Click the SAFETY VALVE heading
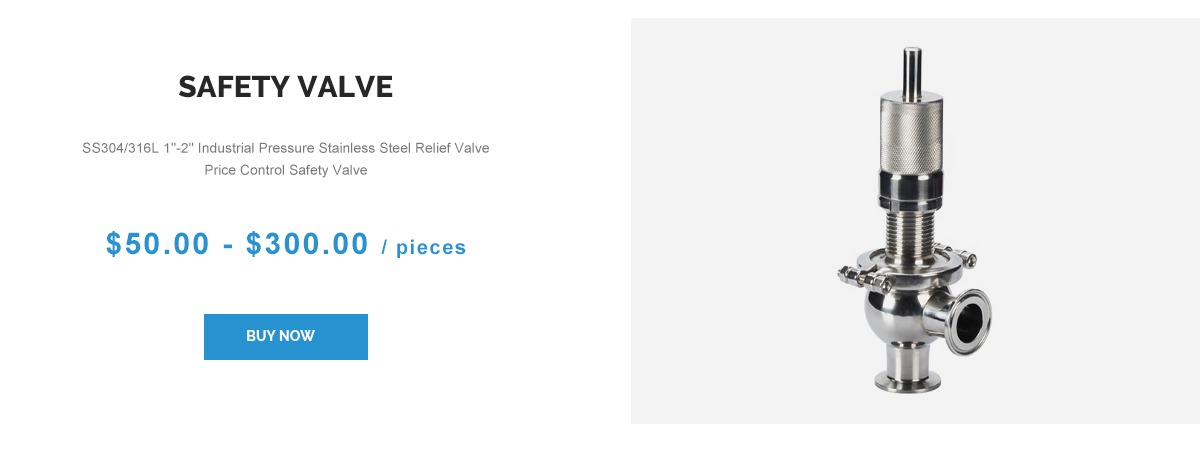This screenshot has width=1200, height=450. click(x=285, y=87)
